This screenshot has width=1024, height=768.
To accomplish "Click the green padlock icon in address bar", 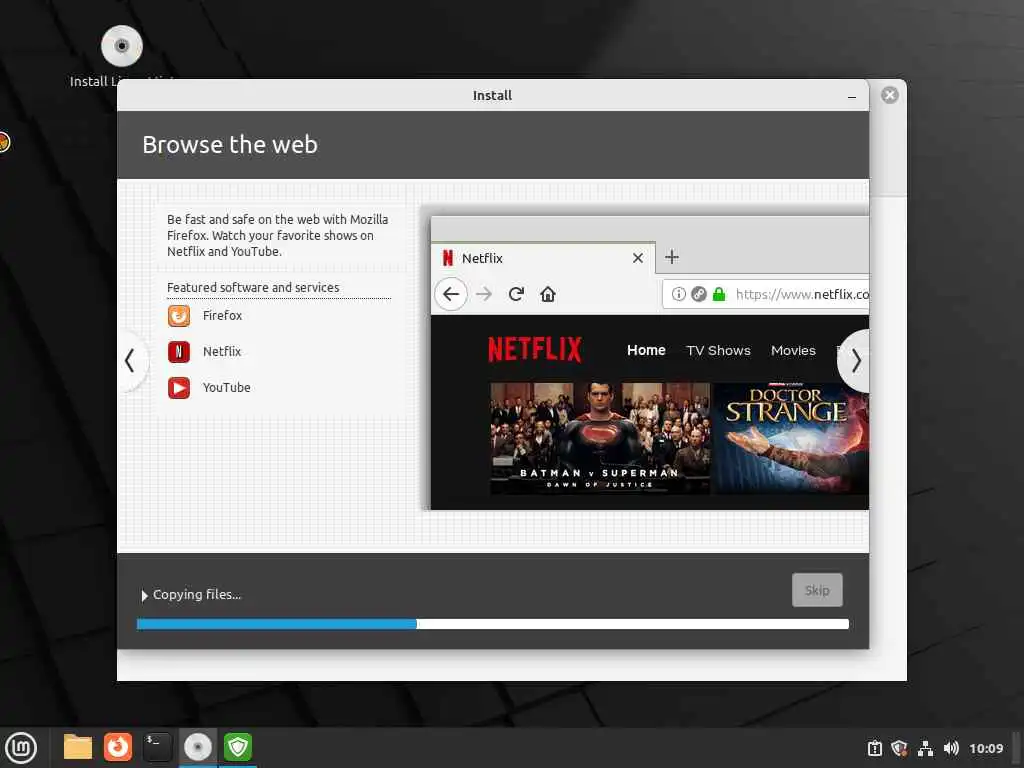I will pyautogui.click(x=719, y=294).
